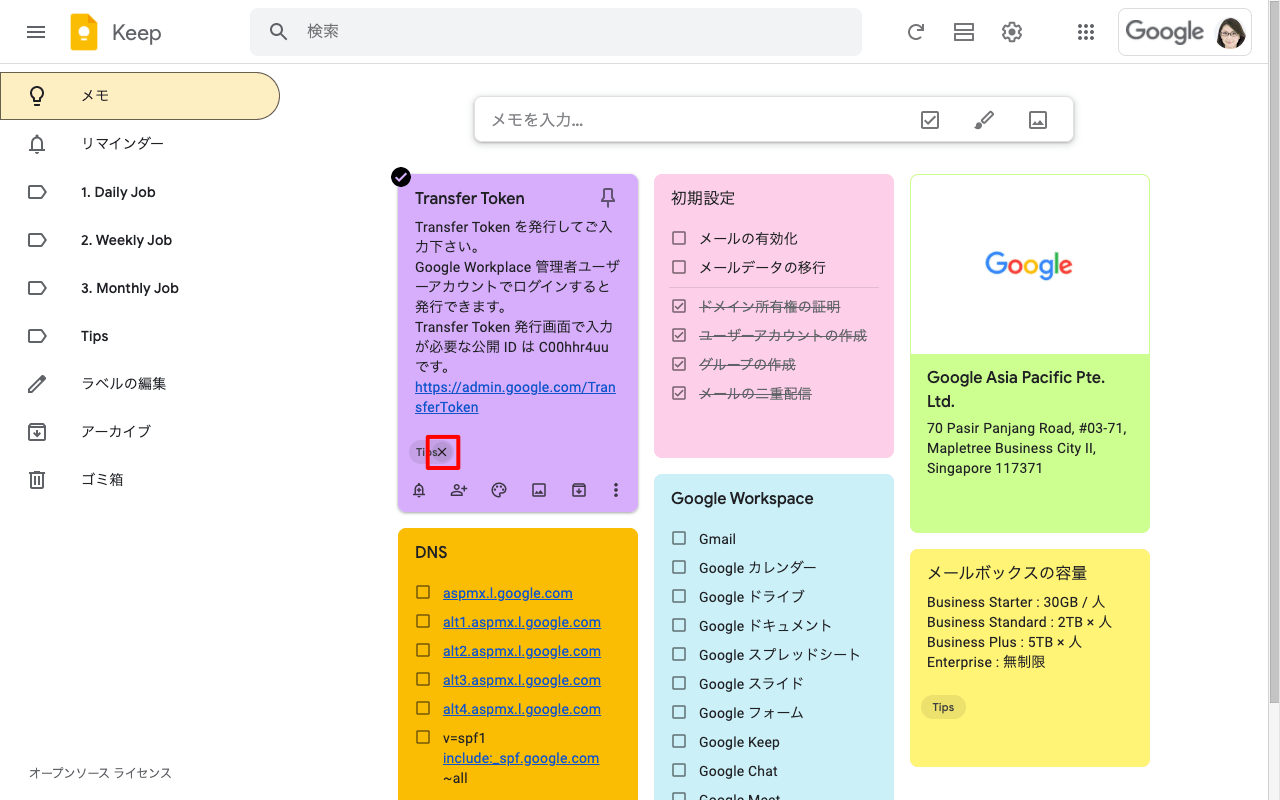Viewport: 1280px width, 800px height.
Task: Check the Google ドライブ checkbox
Action: (x=679, y=596)
